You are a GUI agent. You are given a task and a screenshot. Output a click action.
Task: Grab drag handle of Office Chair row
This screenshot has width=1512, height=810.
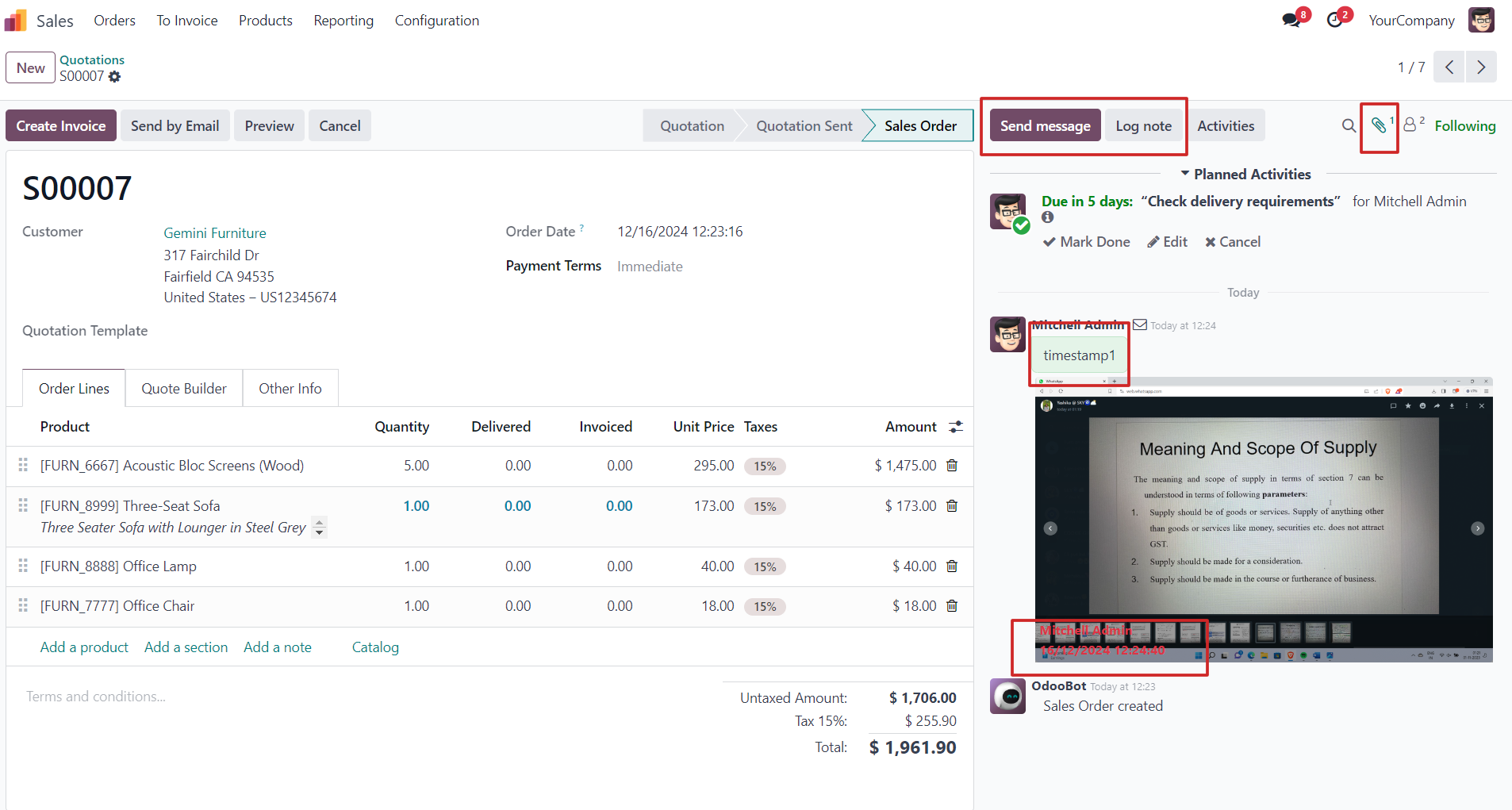click(x=23, y=606)
